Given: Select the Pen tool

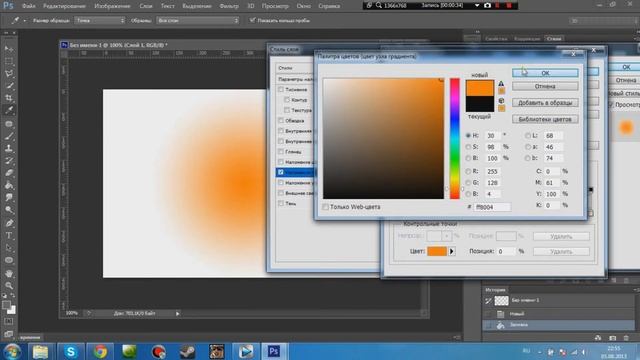Looking at the screenshot, I should (9, 223).
